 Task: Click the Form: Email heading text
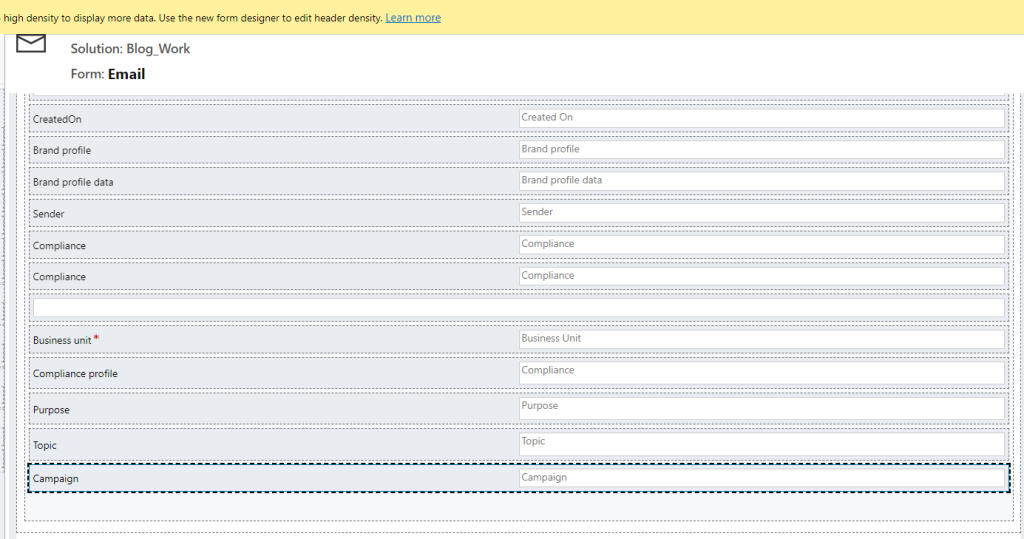click(x=108, y=74)
